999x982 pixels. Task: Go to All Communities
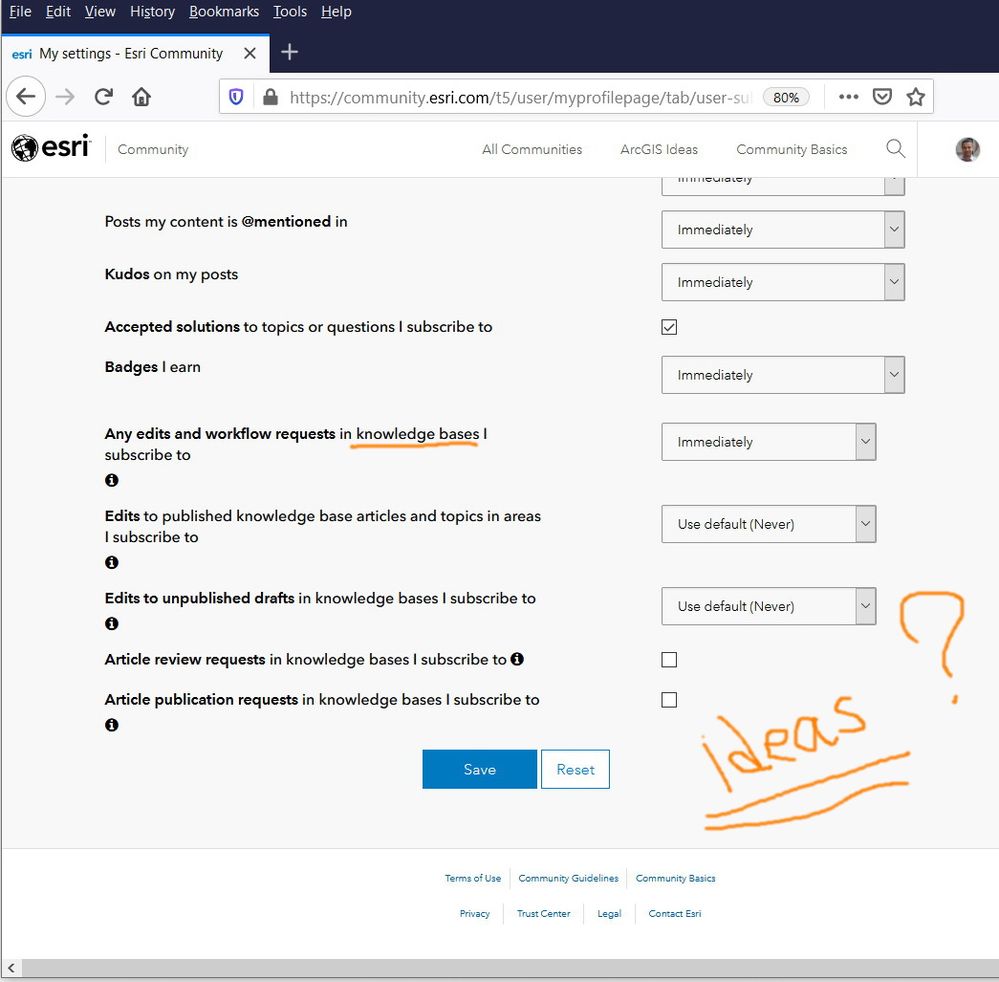[532, 149]
